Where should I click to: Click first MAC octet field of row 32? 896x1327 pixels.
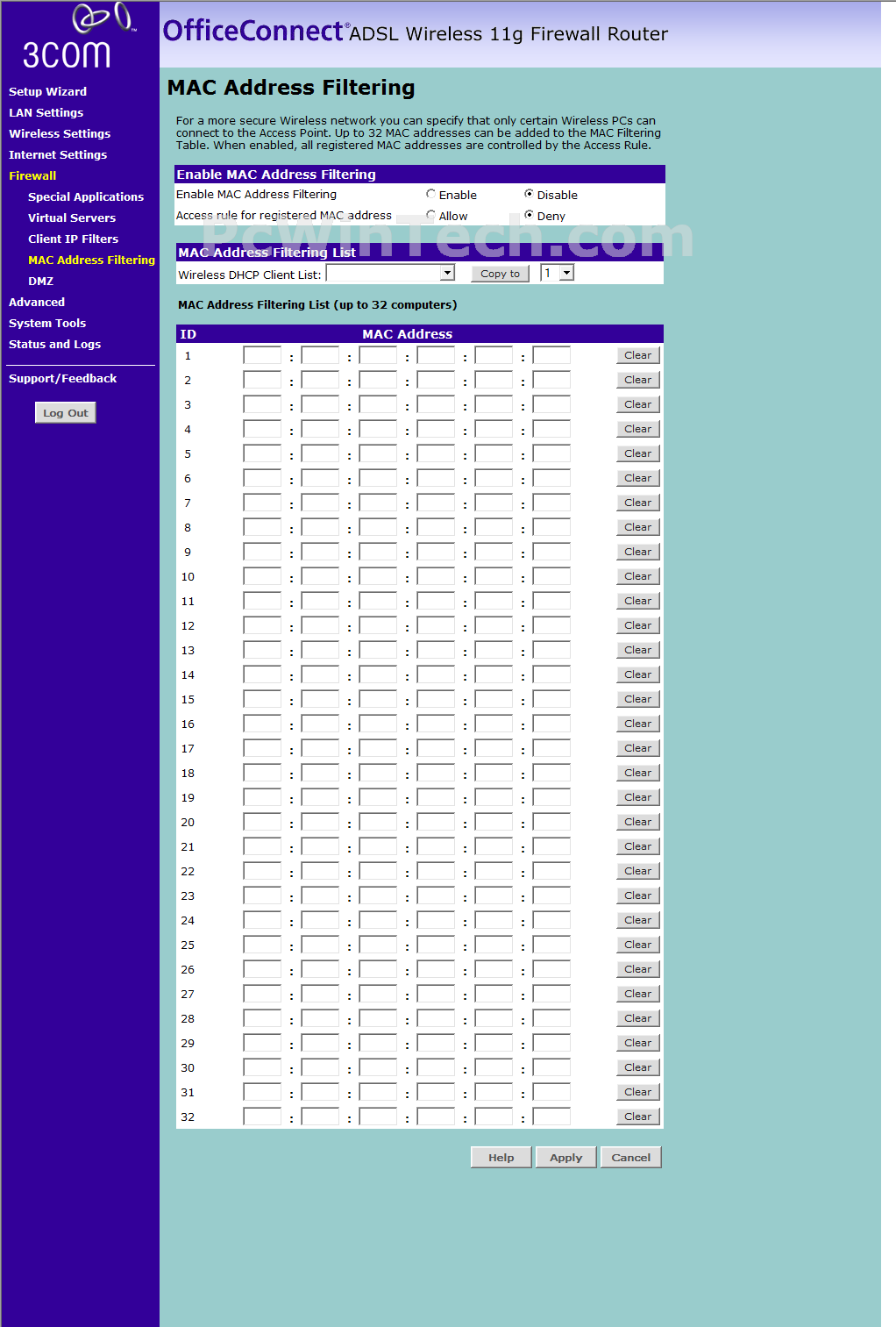coord(262,1117)
